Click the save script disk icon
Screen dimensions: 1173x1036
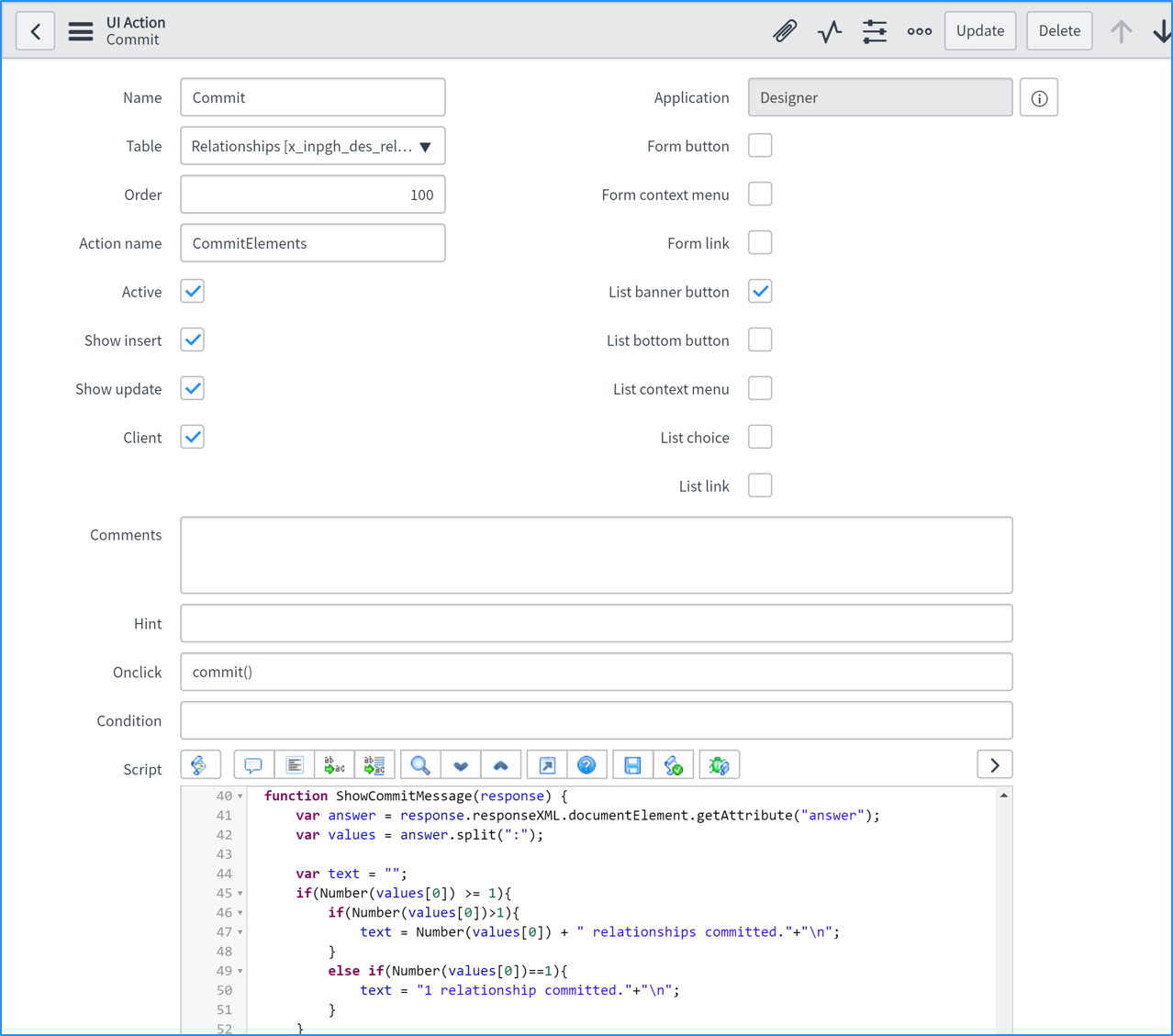pos(632,765)
